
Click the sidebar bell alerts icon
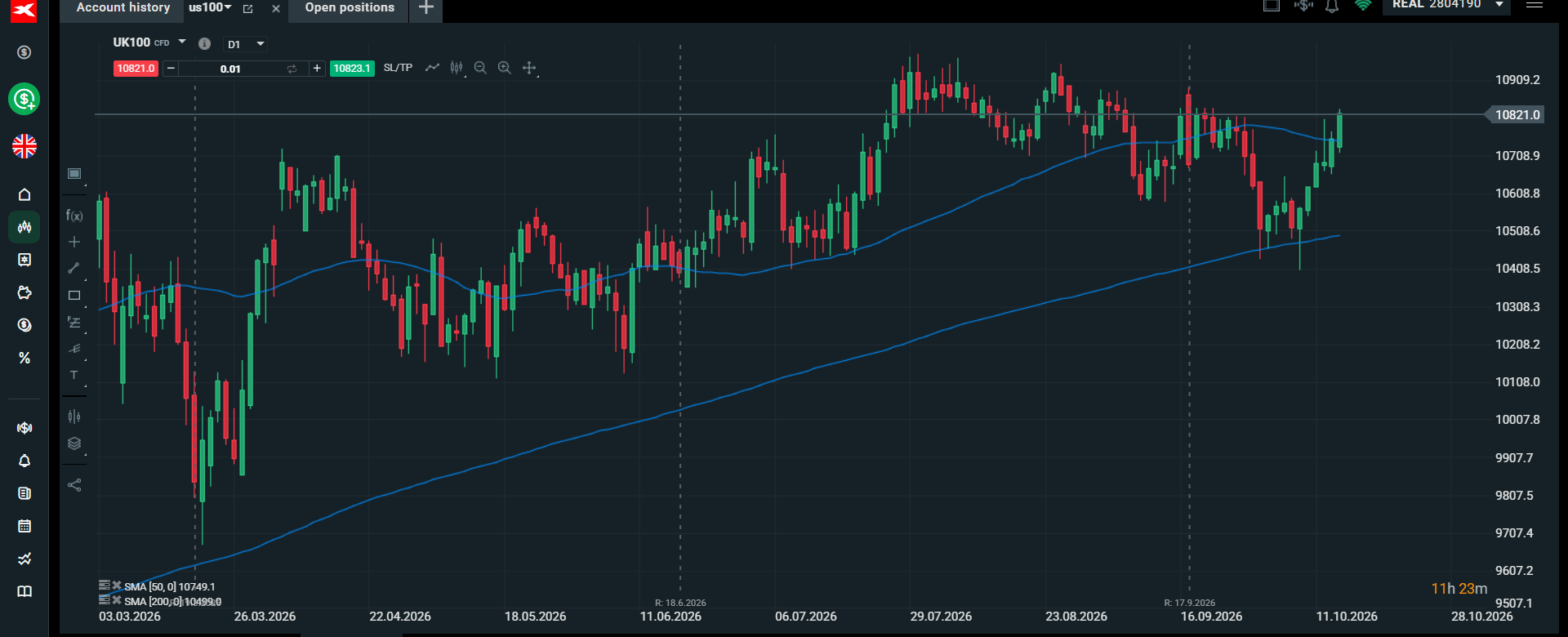point(24,461)
